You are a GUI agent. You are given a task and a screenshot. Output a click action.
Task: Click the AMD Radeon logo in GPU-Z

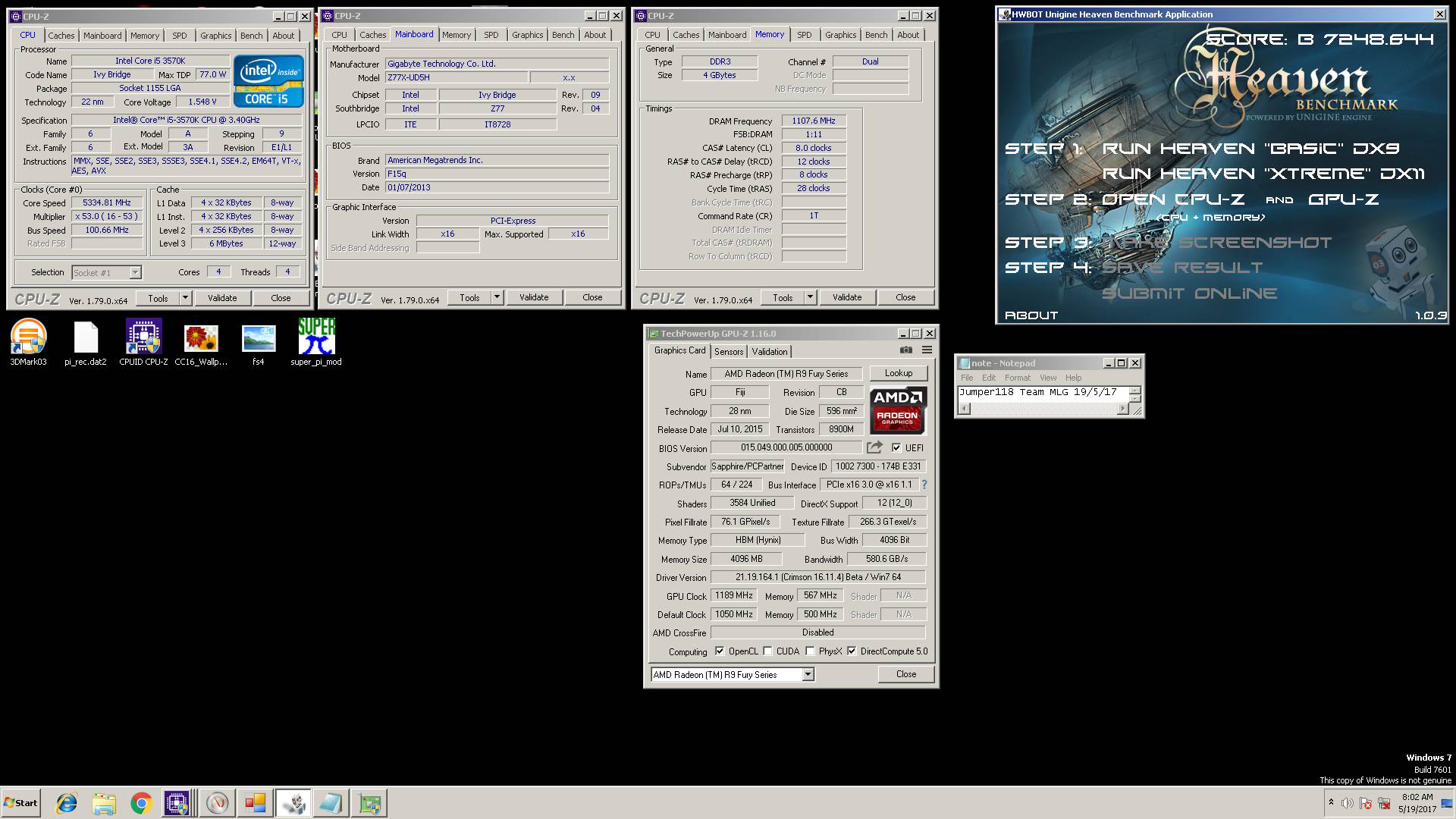[897, 409]
